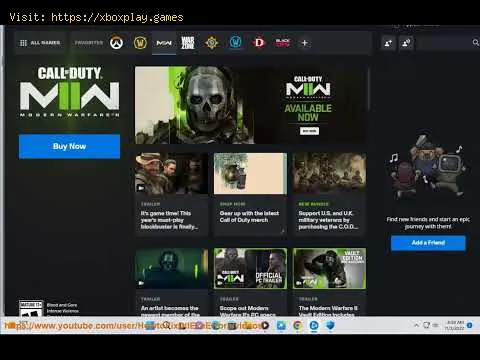Image resolution: width=480 pixels, height=360 pixels.
Task: Open the taskbar network and sound icons
Action: point(431,325)
